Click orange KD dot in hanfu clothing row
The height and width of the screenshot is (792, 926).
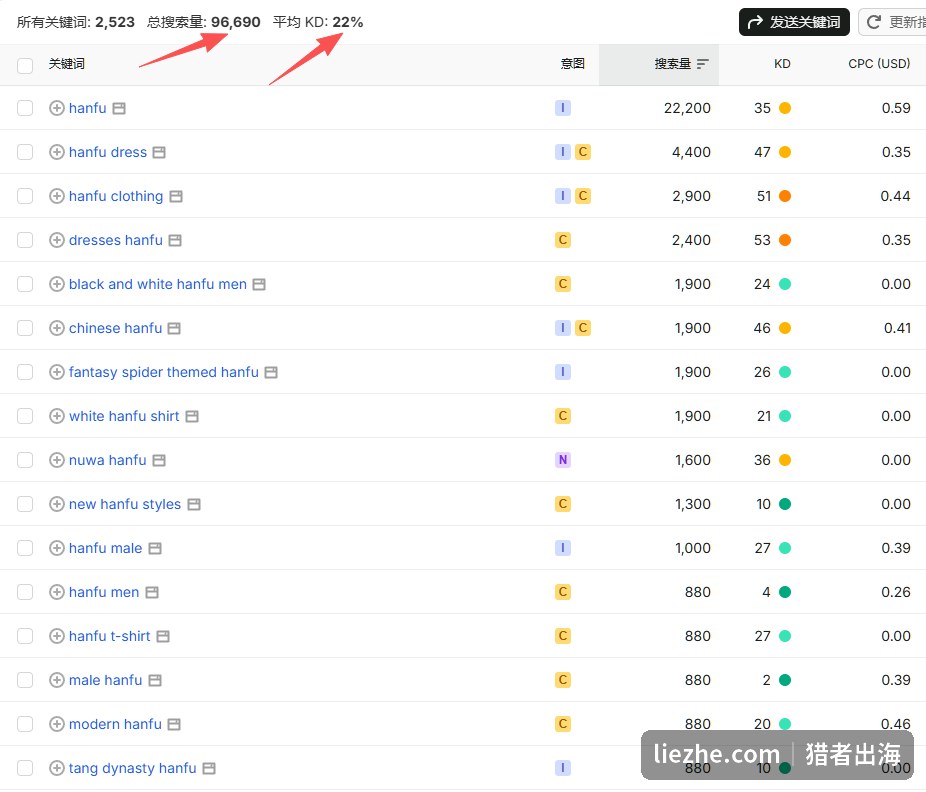tap(784, 196)
